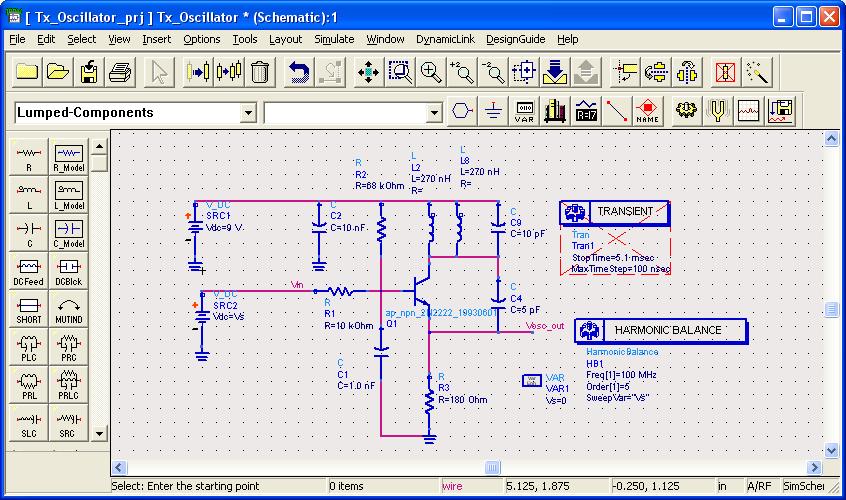The width and height of the screenshot is (846, 500).
Task: Click schematic horizontal scrollbar right arrow
Action: [814, 467]
